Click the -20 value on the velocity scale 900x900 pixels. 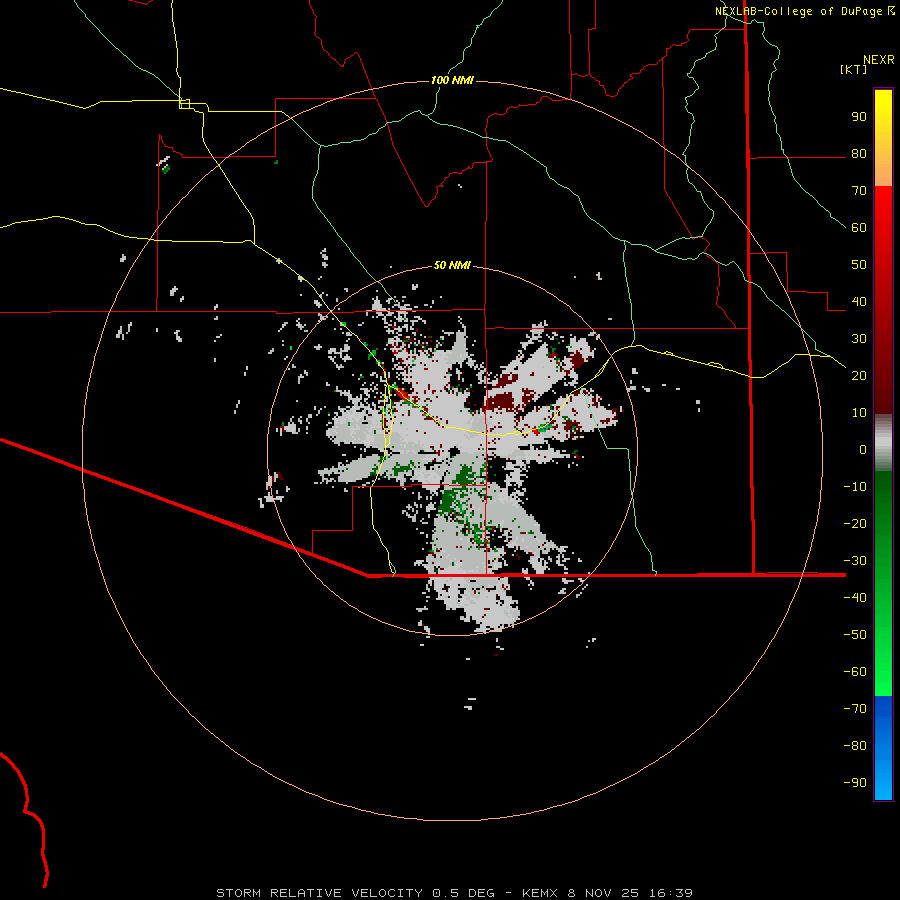(x=855, y=523)
